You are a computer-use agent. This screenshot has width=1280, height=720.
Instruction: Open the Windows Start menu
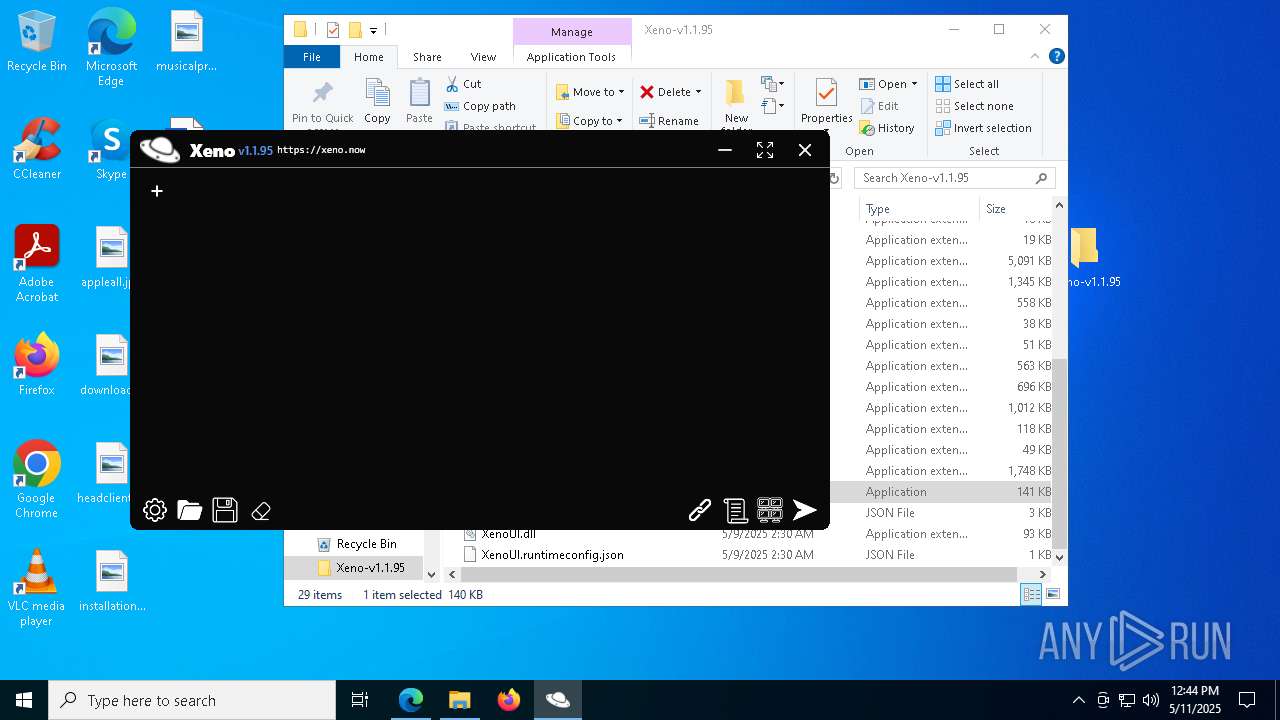(x=24, y=700)
